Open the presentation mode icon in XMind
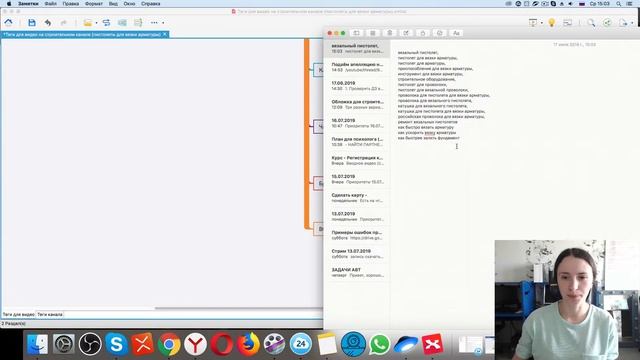The image size is (640, 360). click(533, 22)
